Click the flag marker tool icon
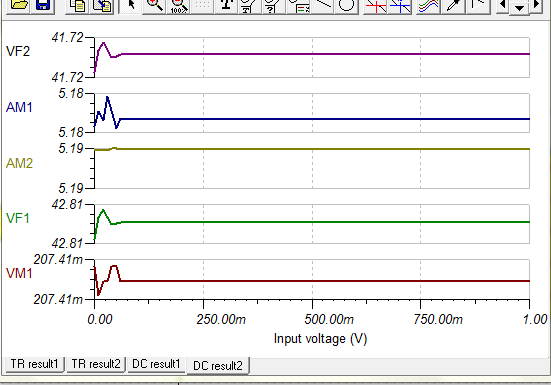This screenshot has width=551, height=385. coord(478,5)
